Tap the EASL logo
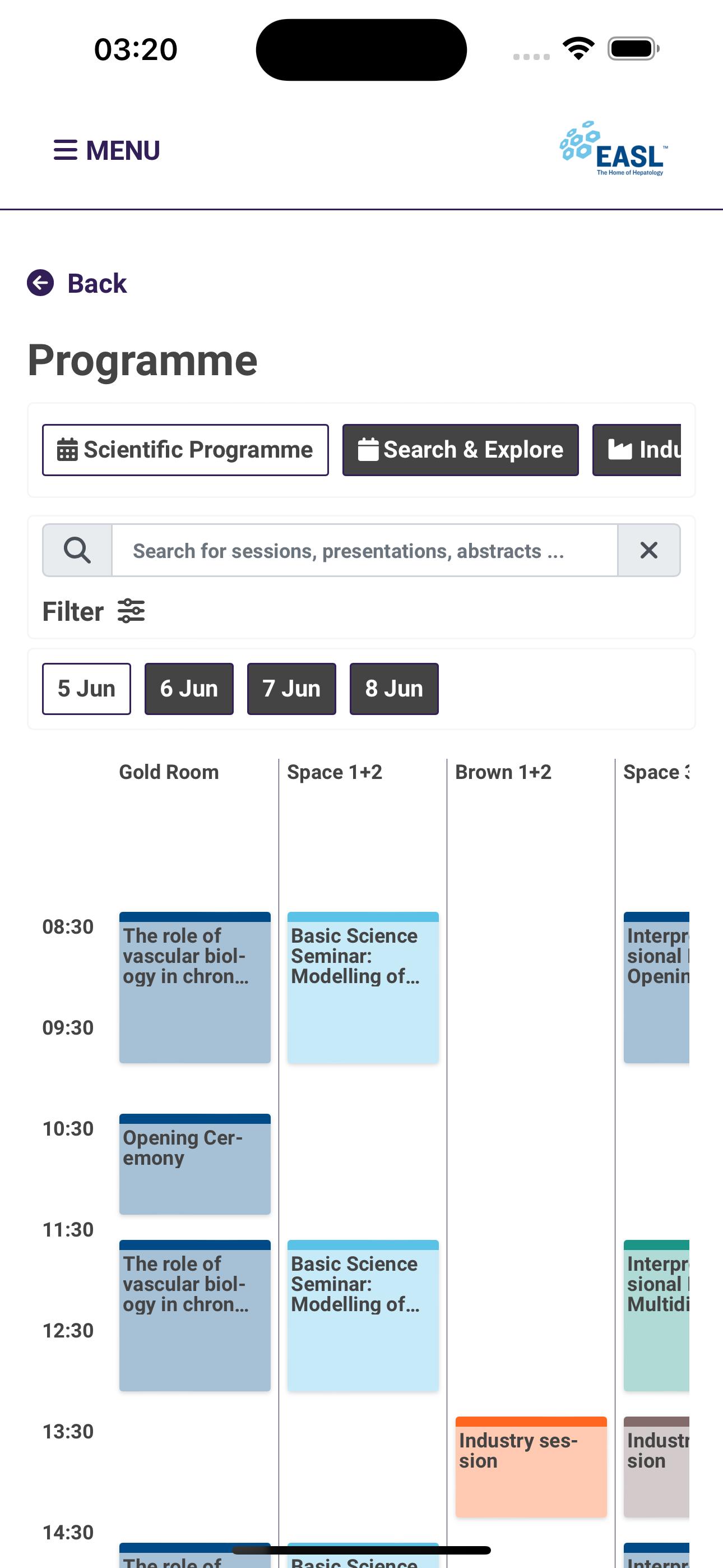 [614, 149]
